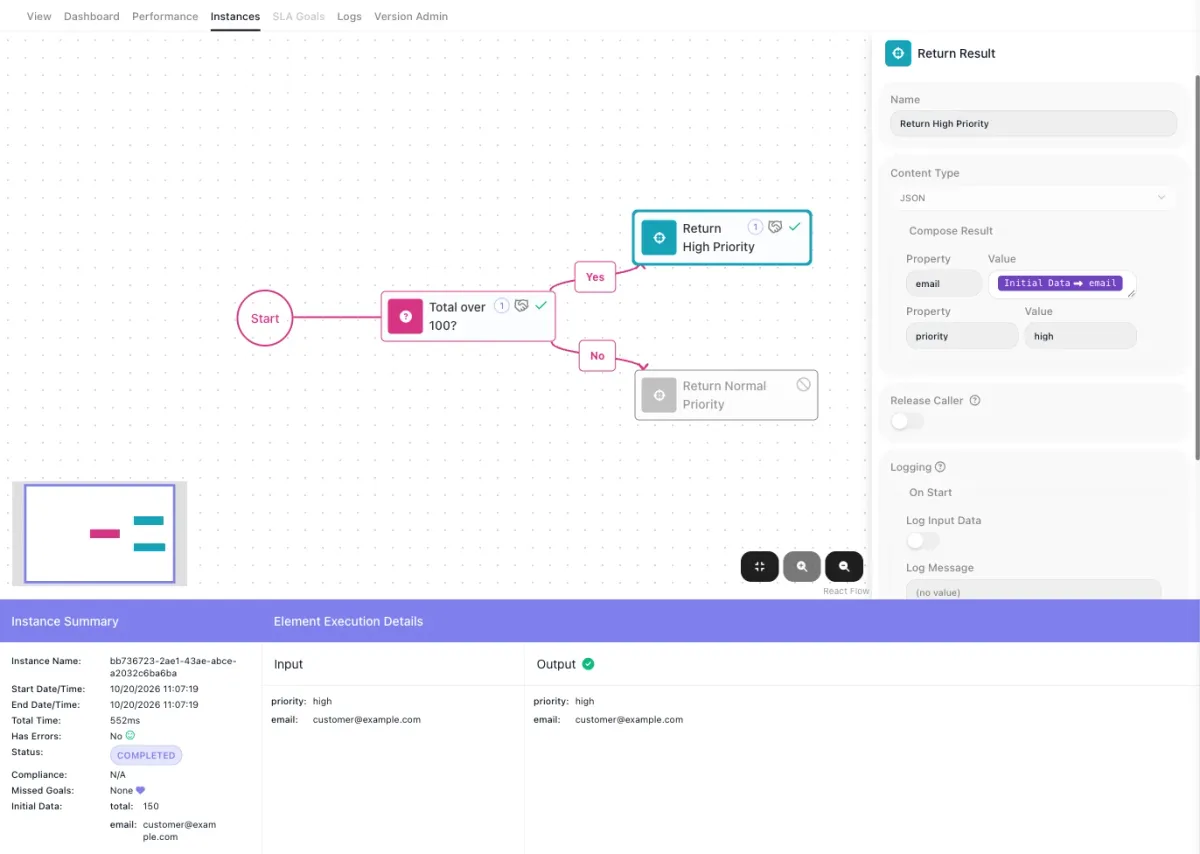Open the Logs tab
The width and height of the screenshot is (1200, 854).
[349, 16]
